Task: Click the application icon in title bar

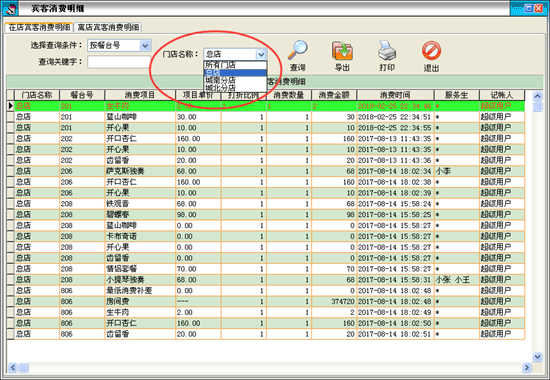Action: (10, 8)
